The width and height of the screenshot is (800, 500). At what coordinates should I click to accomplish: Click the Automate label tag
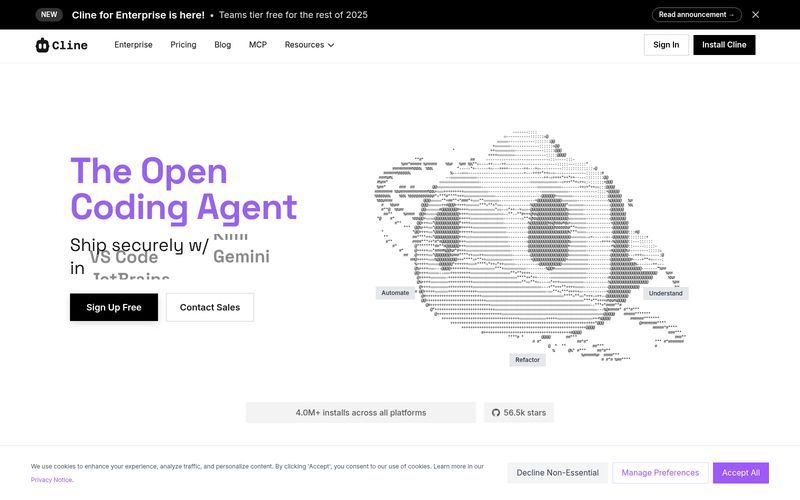click(395, 293)
